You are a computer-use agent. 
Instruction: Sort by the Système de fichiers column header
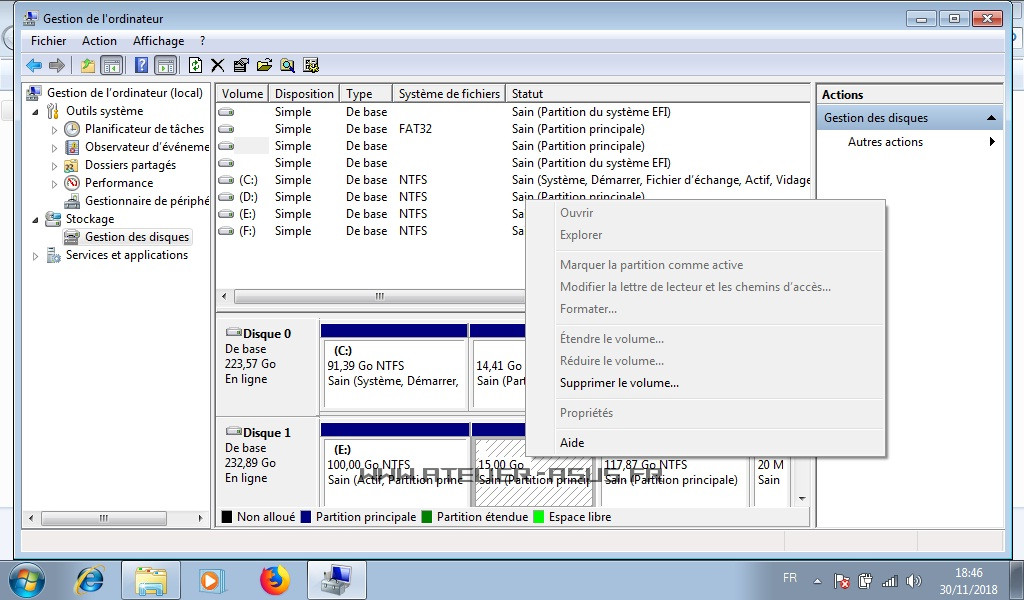pyautogui.click(x=449, y=94)
